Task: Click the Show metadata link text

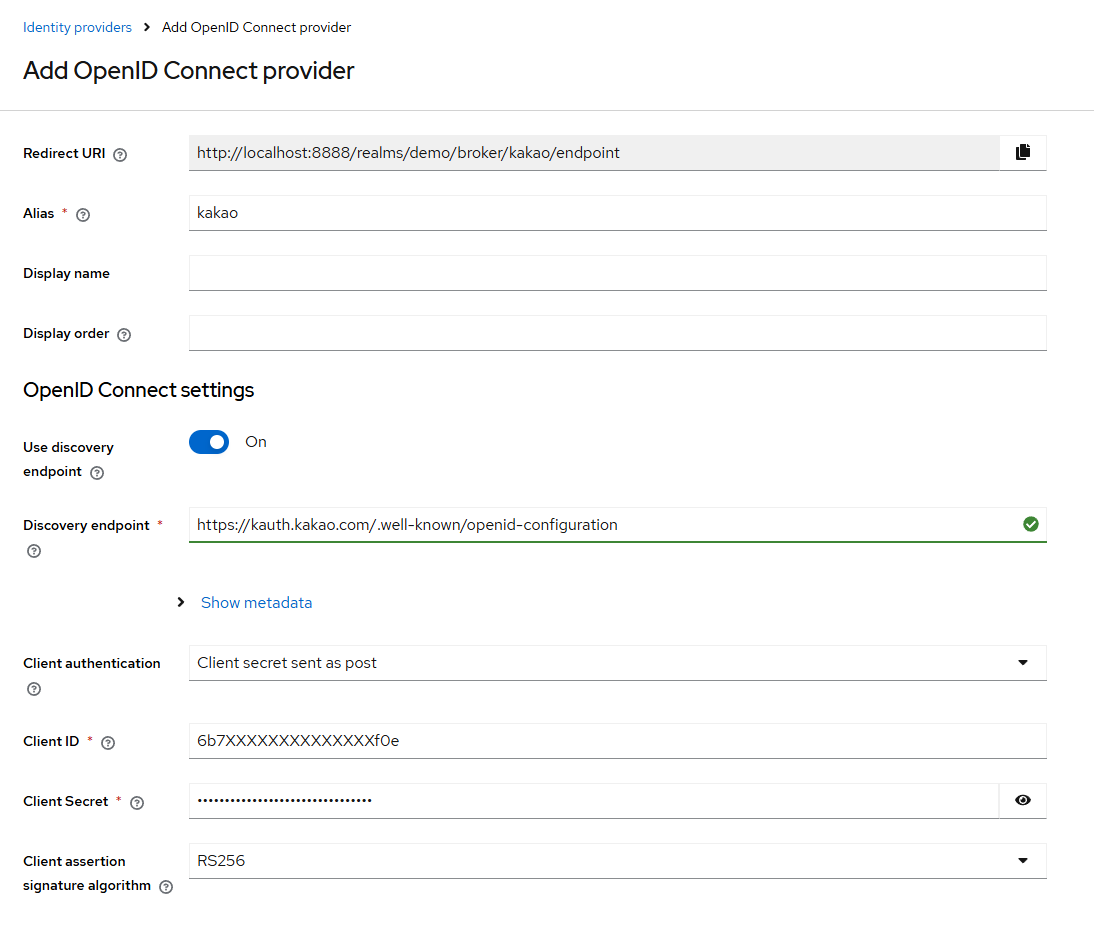Action: (256, 603)
